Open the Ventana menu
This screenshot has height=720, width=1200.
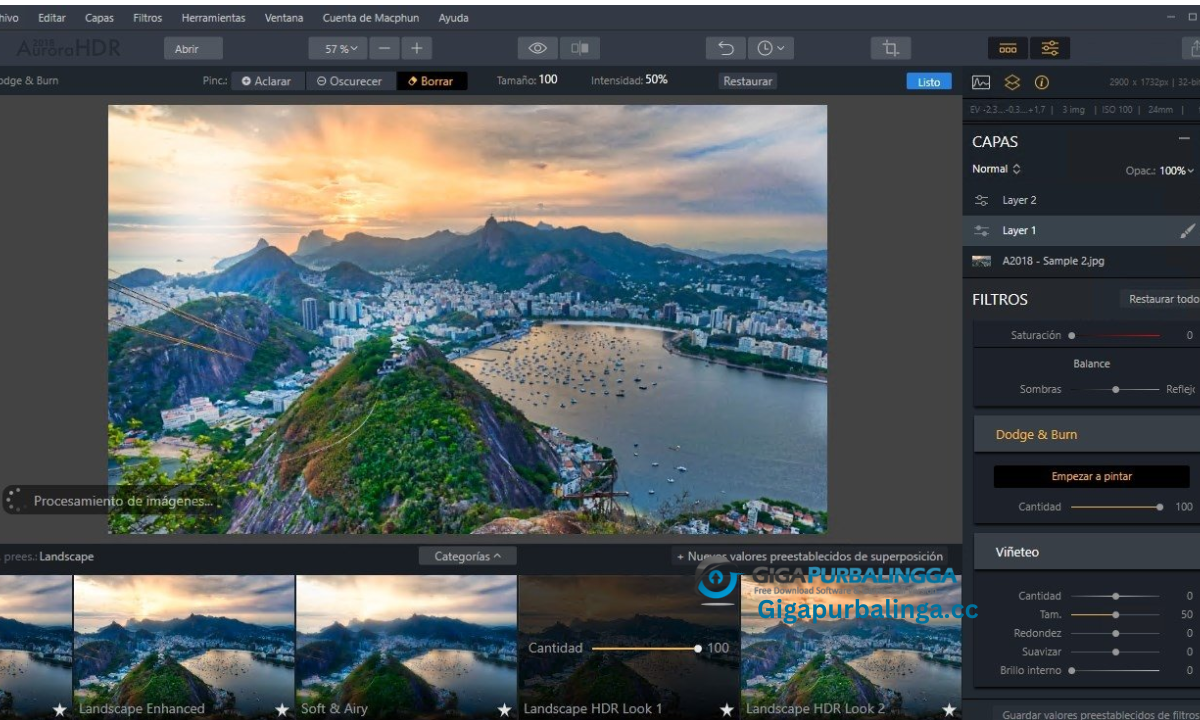point(285,18)
